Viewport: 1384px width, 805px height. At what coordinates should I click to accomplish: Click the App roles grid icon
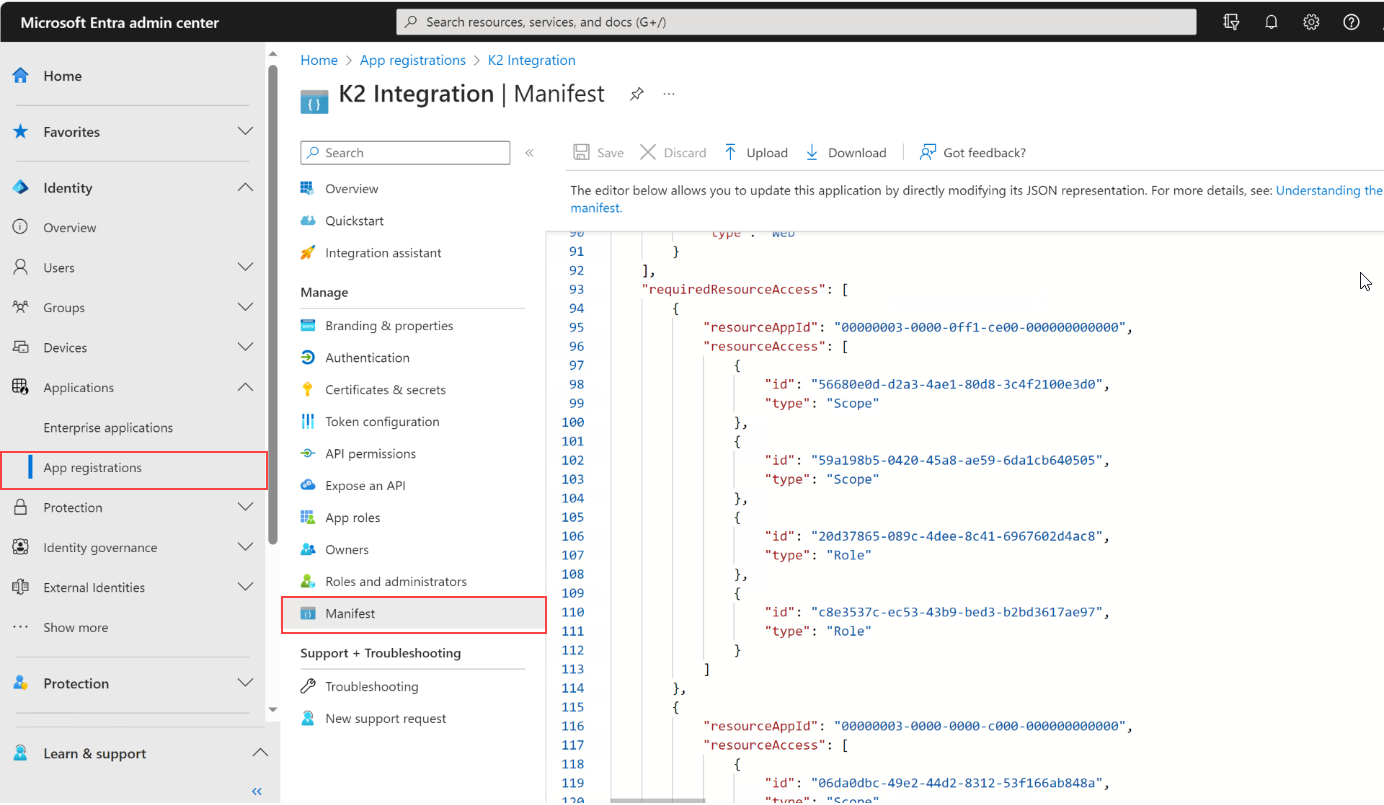308,518
